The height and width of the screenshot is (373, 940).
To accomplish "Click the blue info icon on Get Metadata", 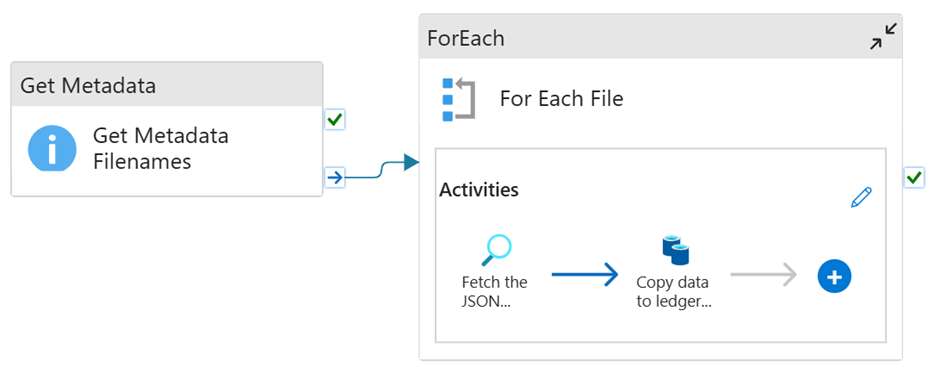I will [x=52, y=148].
